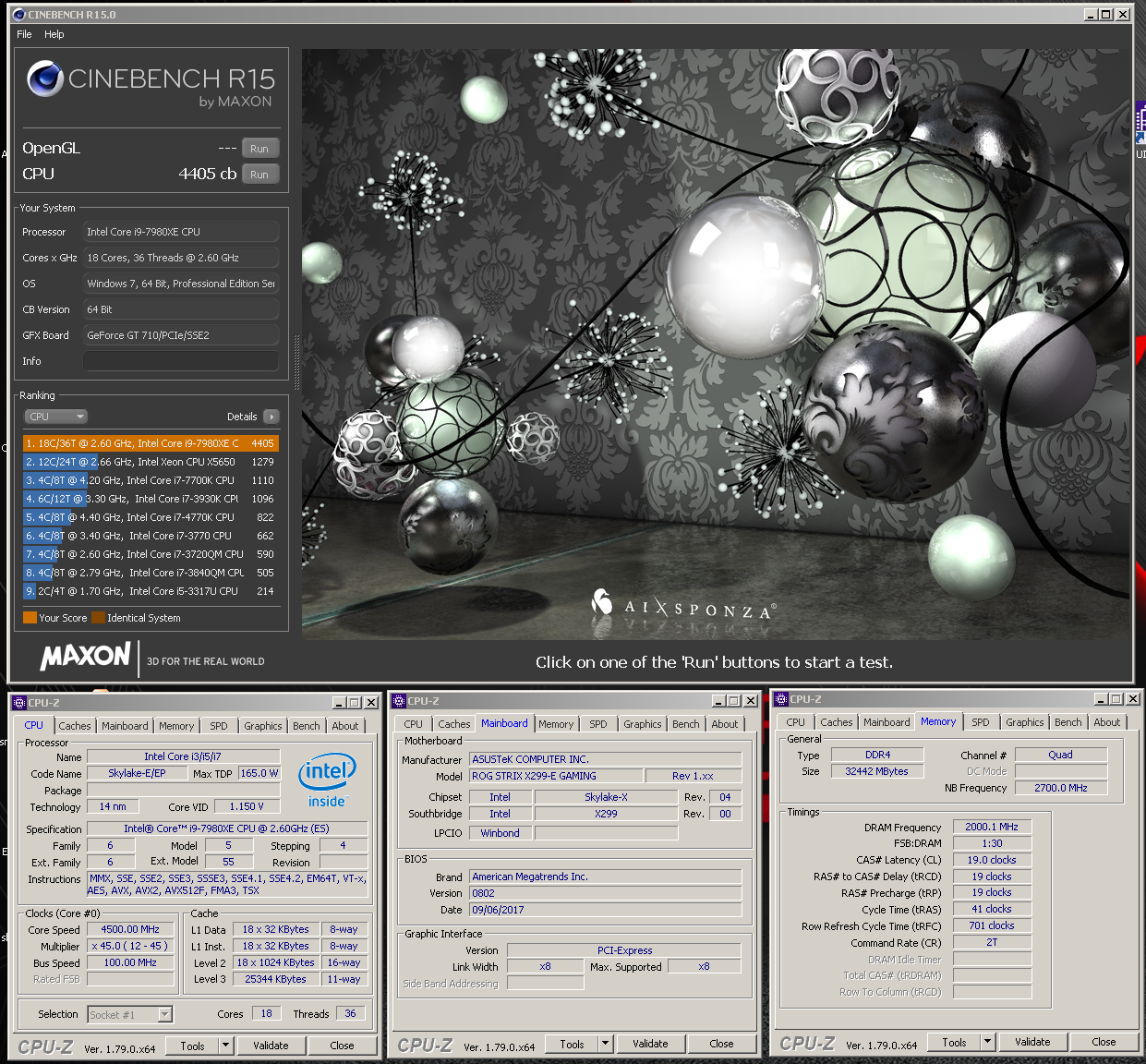Click the Details arrow icon in Ranking
This screenshot has width=1146, height=1064.
pyautogui.click(x=271, y=417)
